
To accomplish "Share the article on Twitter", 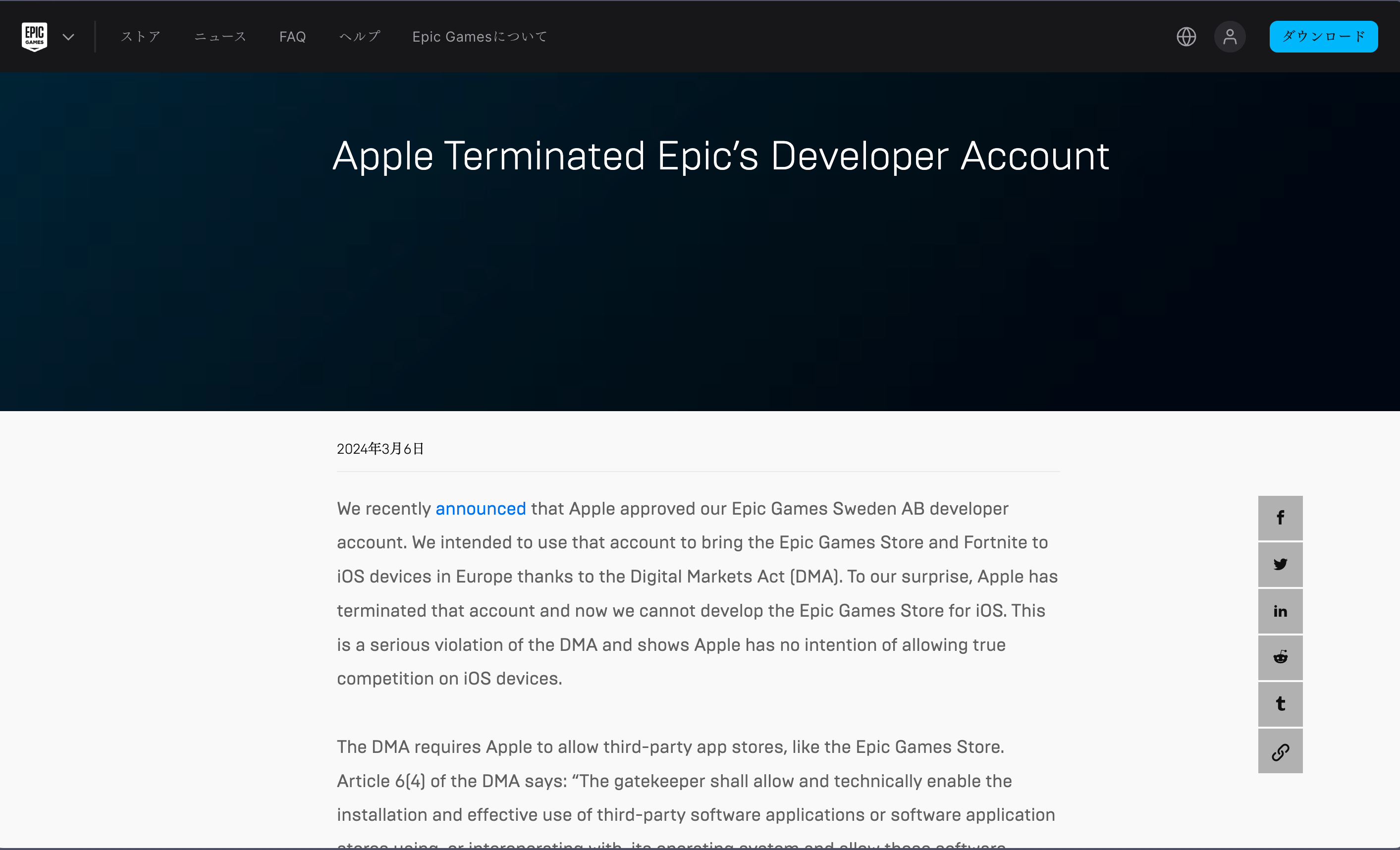I will click(x=1280, y=564).
